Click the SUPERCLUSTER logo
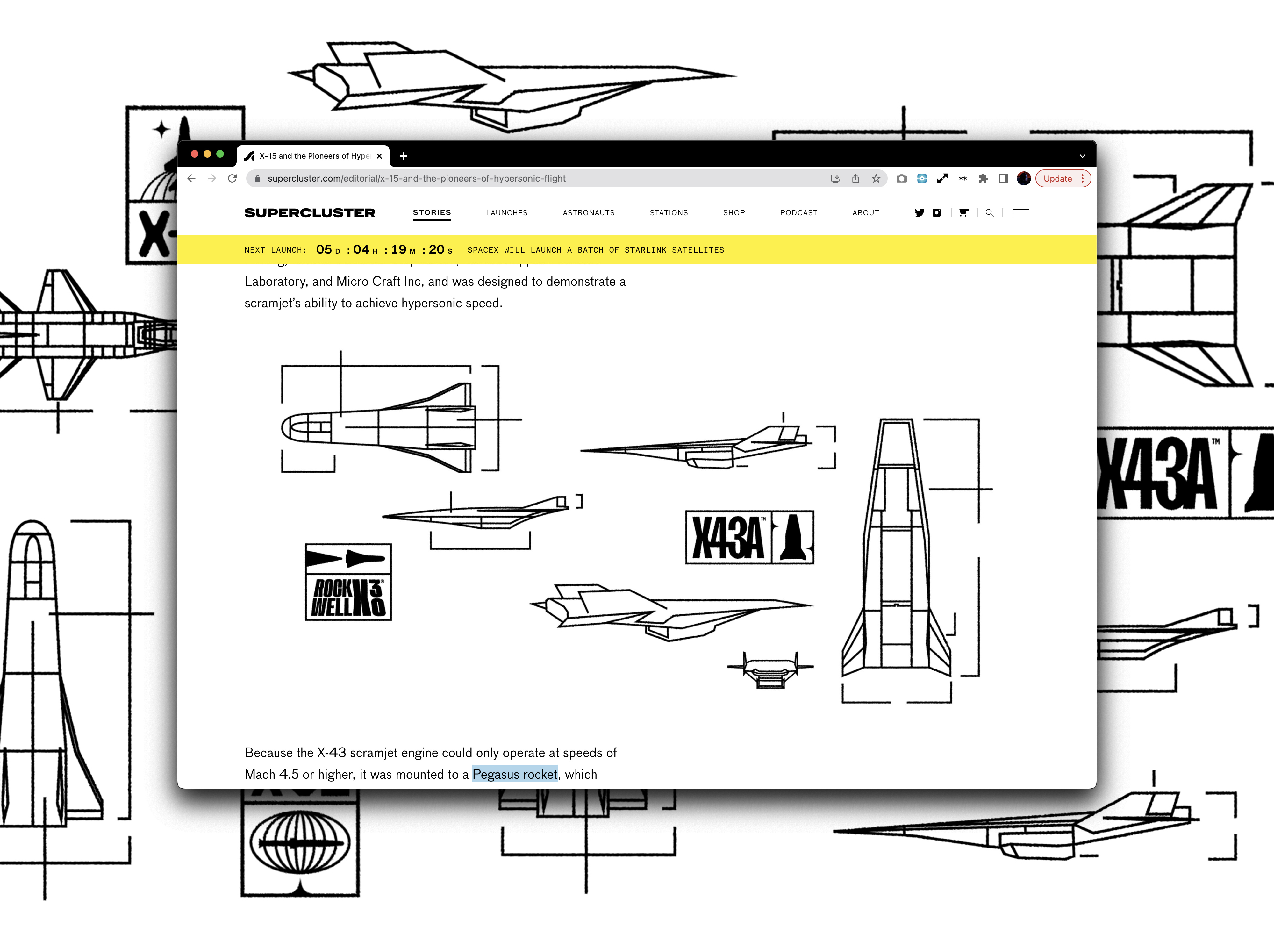Viewport: 1274px width, 952px height. coord(309,212)
